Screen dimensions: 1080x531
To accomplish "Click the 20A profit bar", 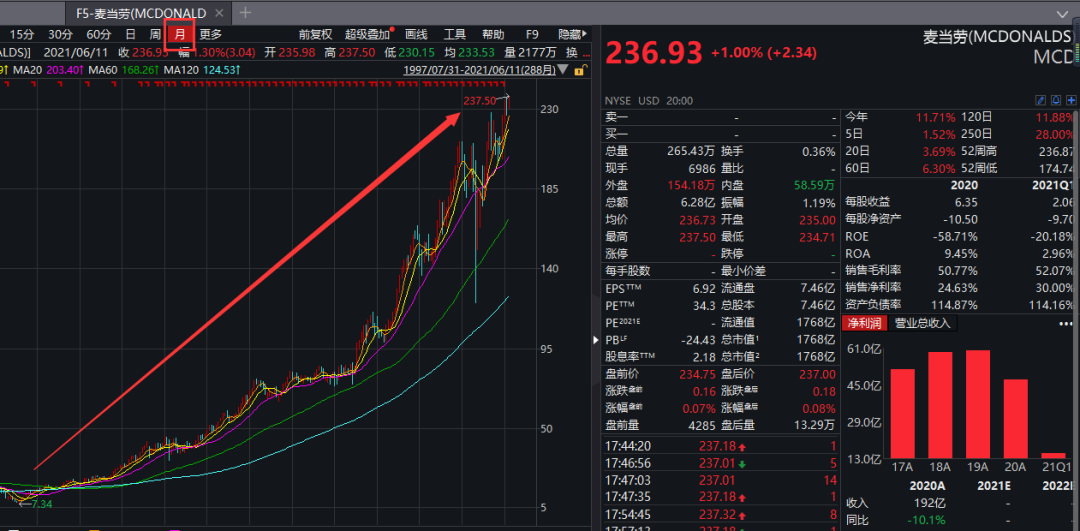I will coord(1015,419).
